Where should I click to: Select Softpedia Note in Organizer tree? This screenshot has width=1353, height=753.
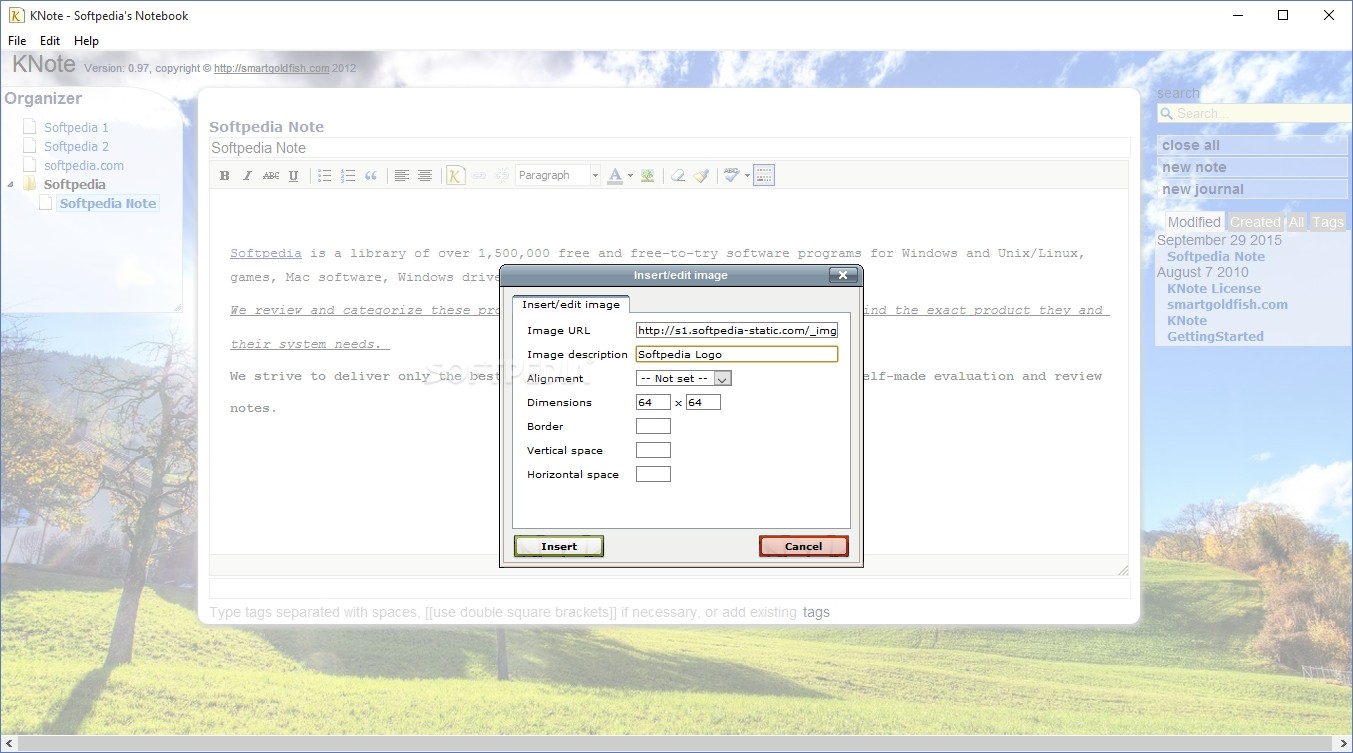coord(108,203)
